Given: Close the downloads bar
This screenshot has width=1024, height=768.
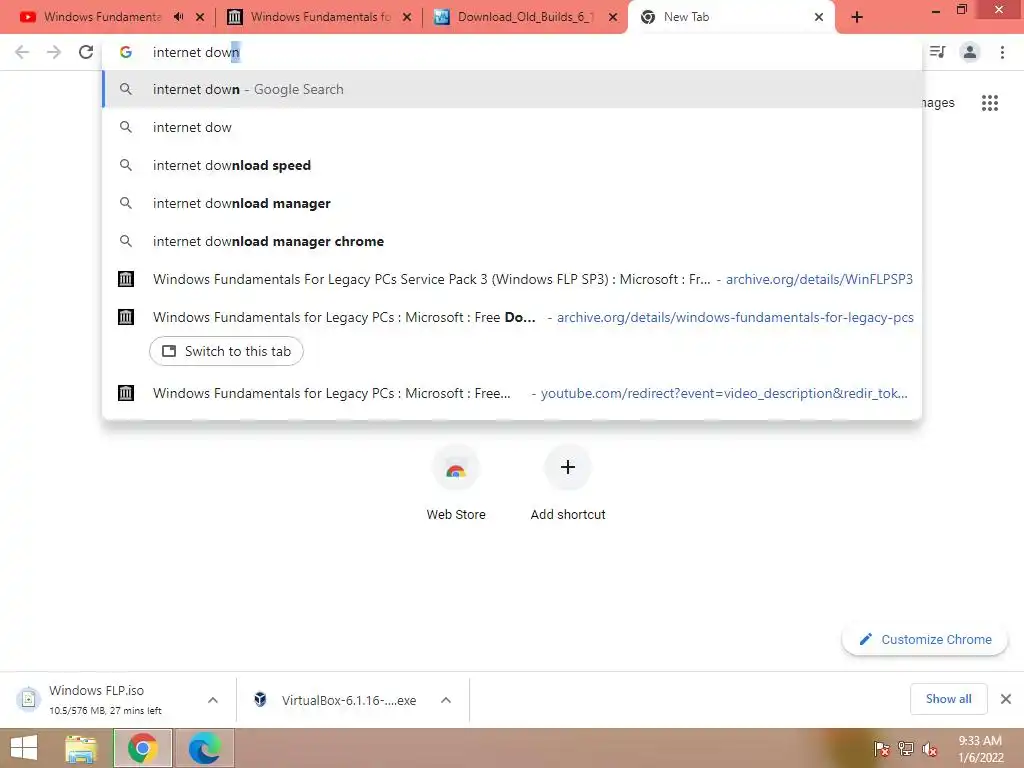Looking at the screenshot, I should [x=1006, y=699].
